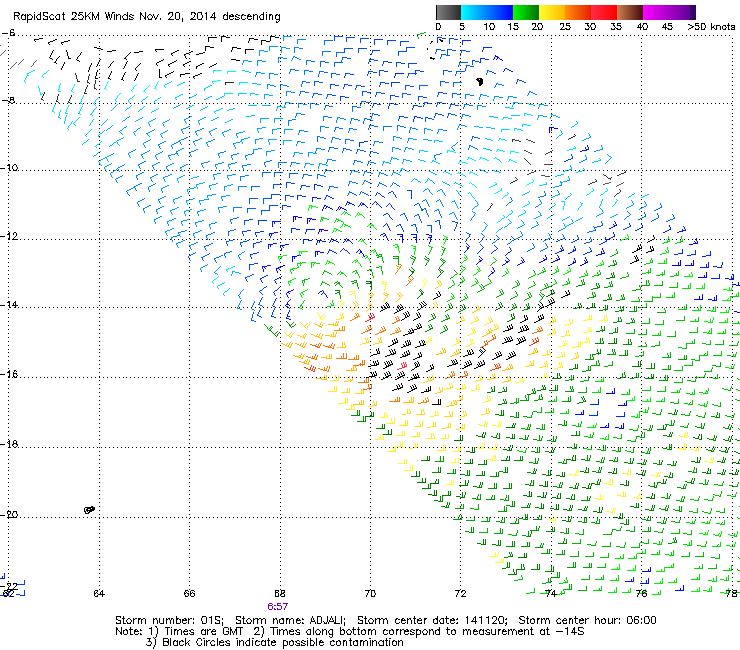Click the '78' longitude axis label
The image size is (740, 650).
[x=732, y=593]
